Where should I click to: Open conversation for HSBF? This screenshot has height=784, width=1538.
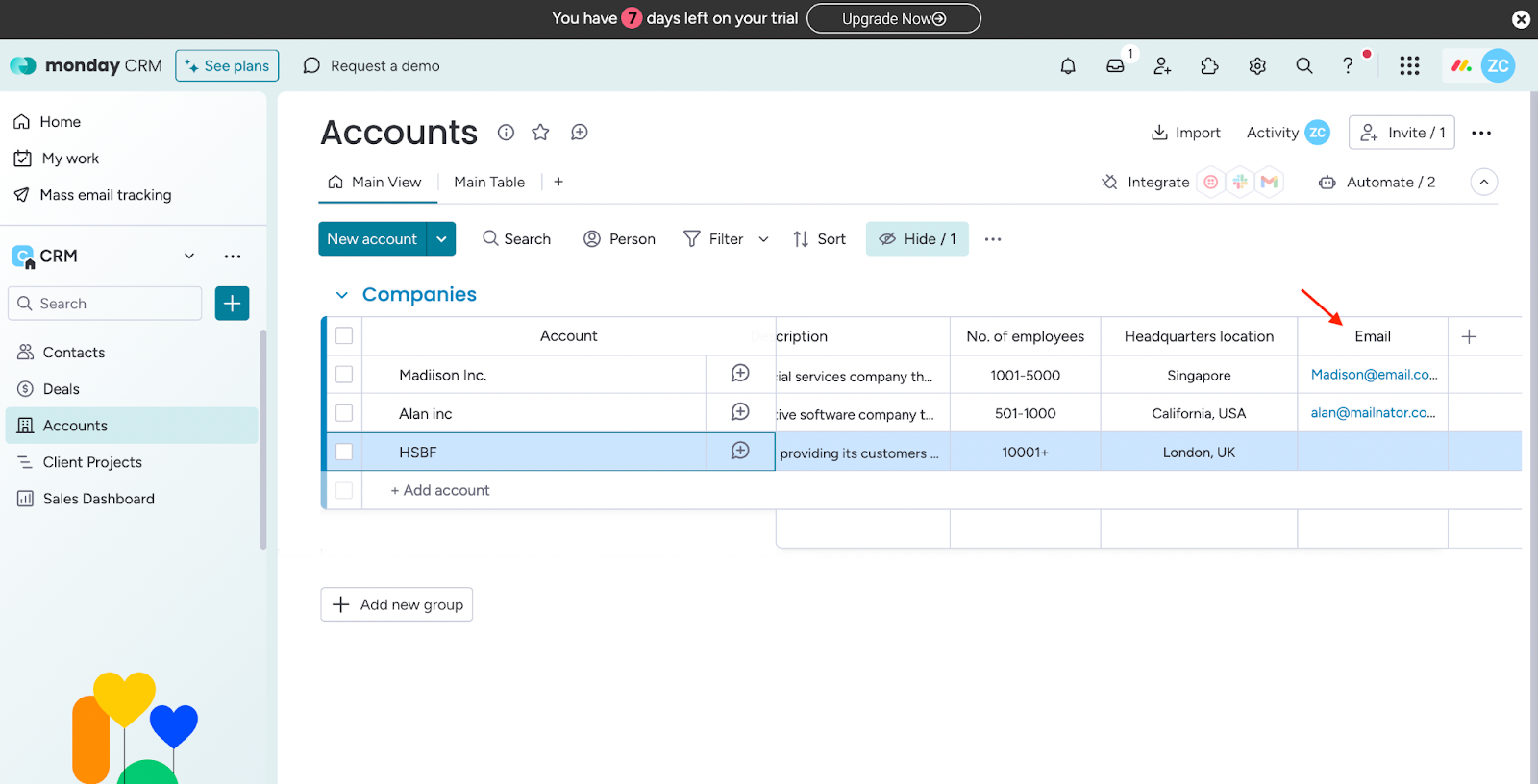click(x=740, y=451)
